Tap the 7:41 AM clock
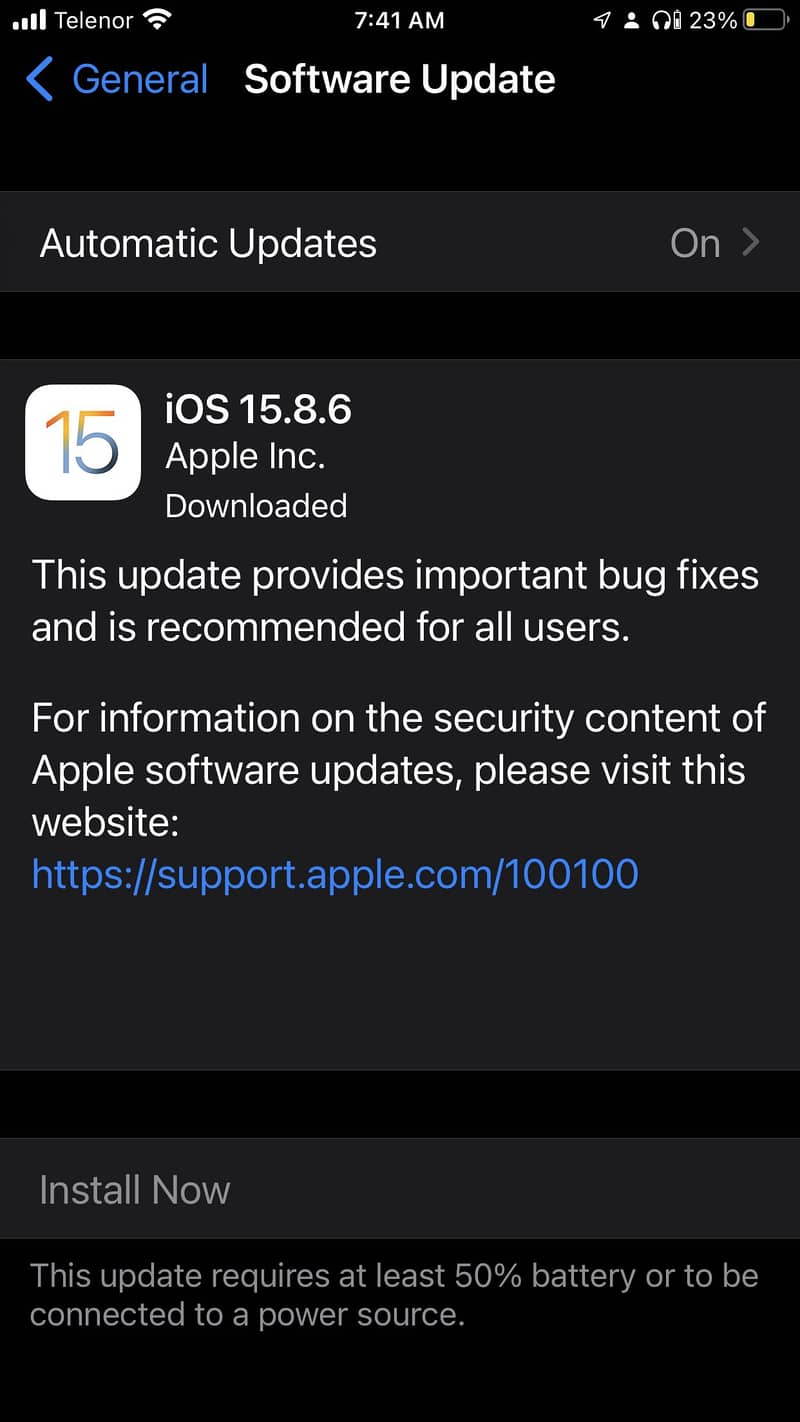Screen dimensions: 800x1422 399,20
